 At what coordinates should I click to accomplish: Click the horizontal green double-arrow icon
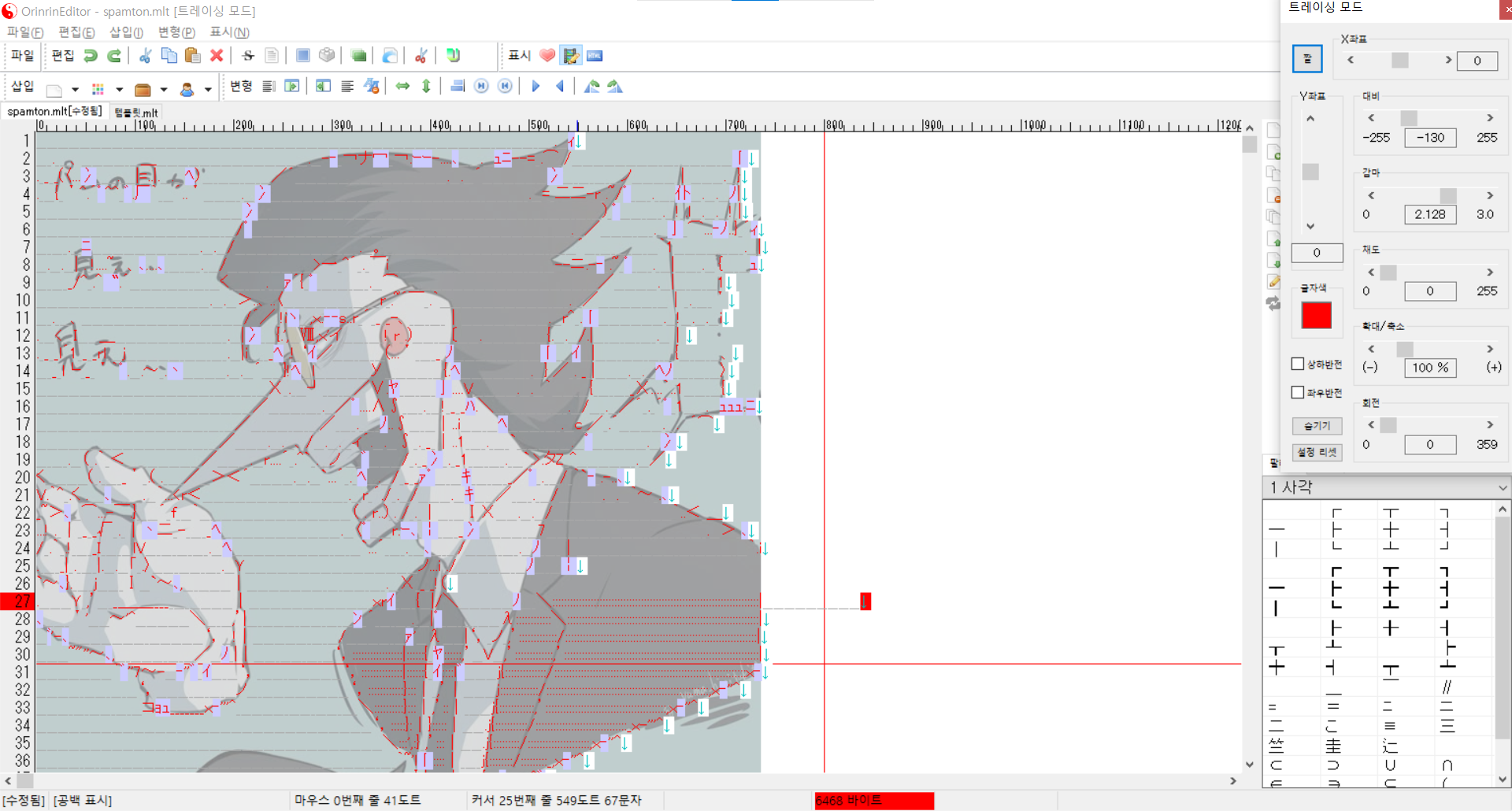coord(402,86)
